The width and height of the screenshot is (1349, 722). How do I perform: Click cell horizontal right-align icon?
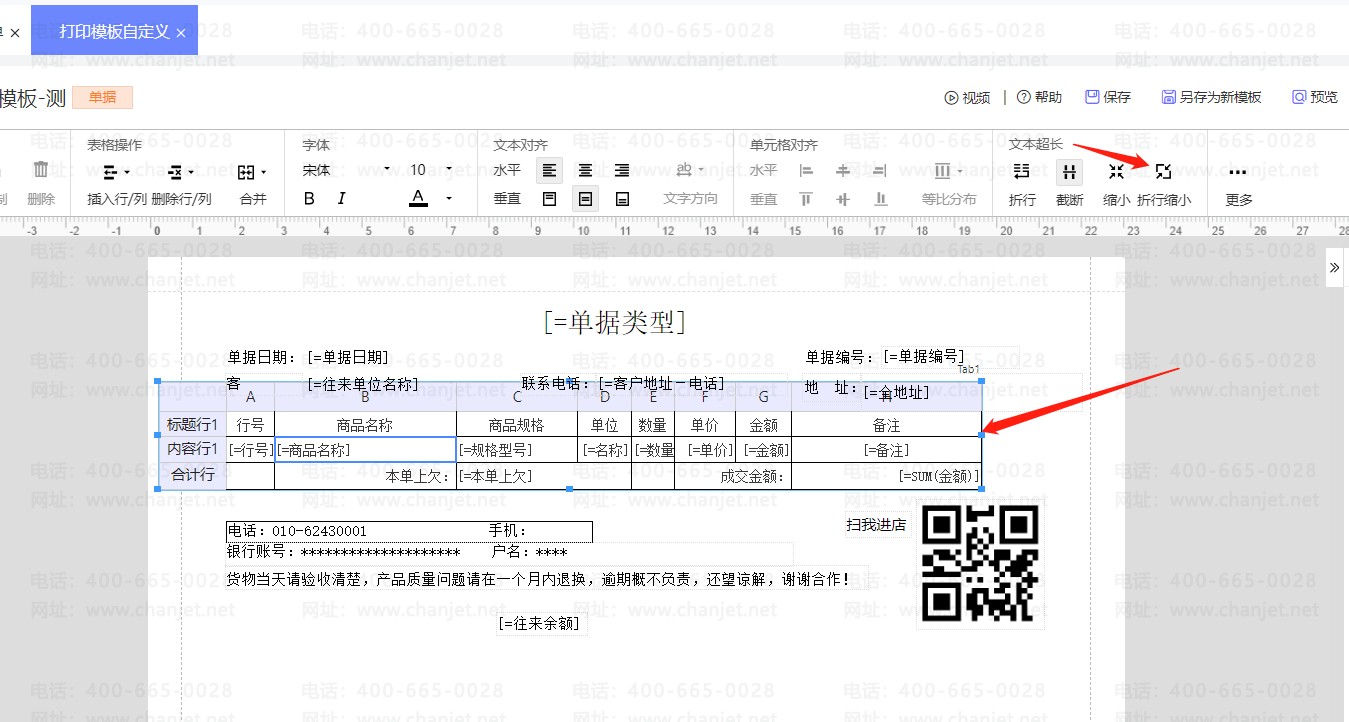pos(880,171)
